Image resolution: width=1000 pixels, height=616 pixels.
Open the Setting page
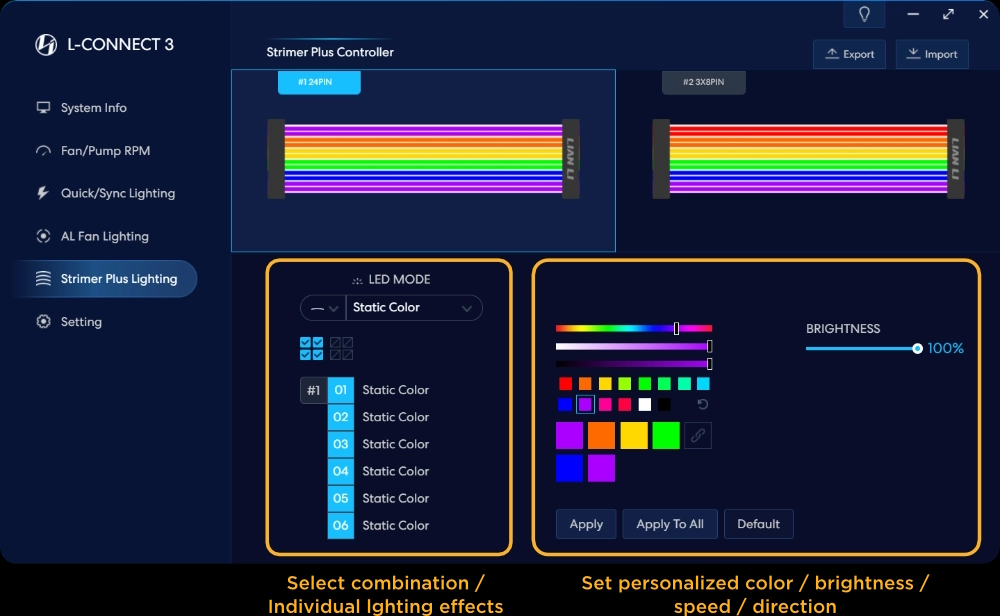[x=81, y=322]
